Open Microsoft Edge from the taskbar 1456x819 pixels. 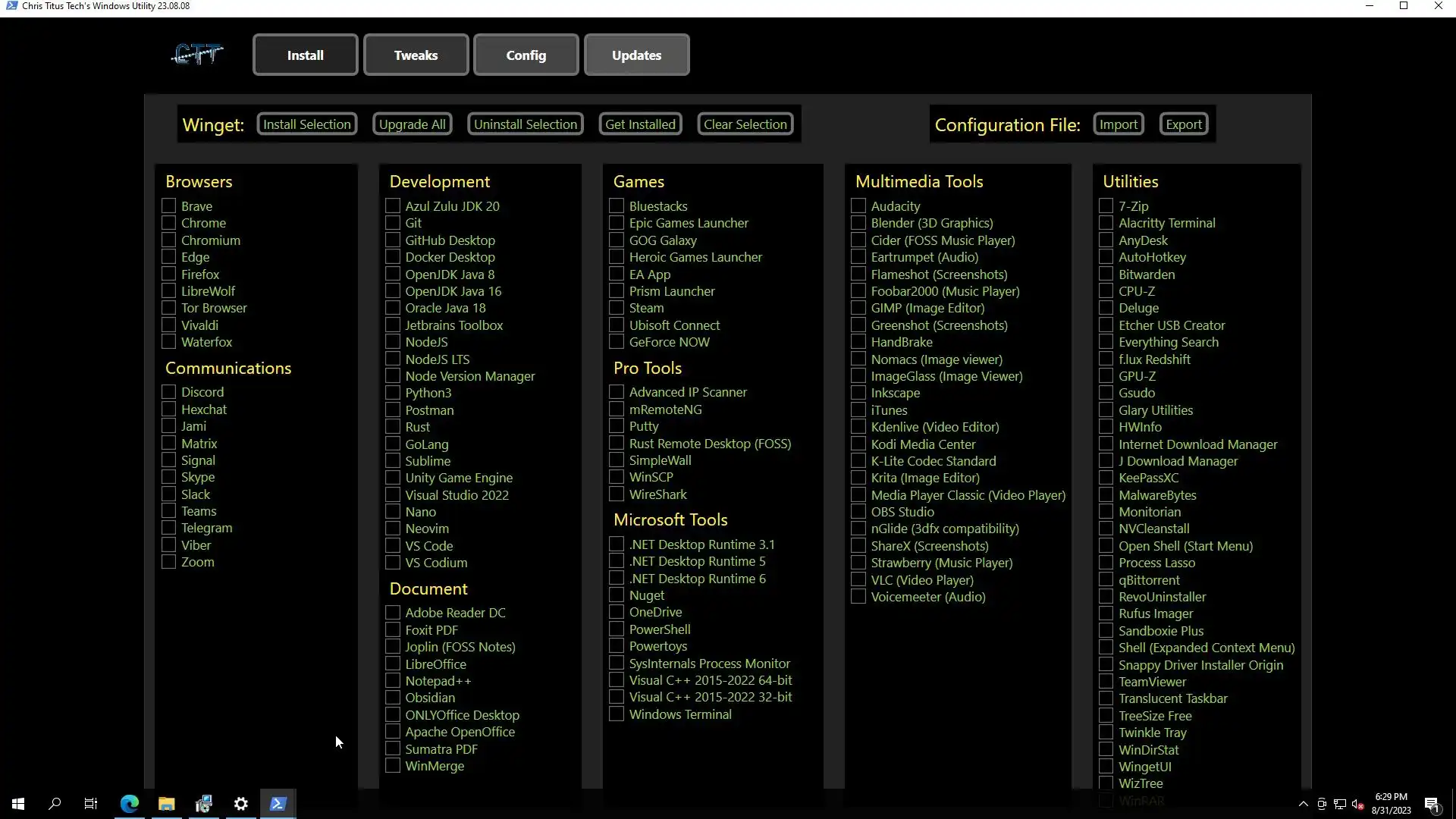point(130,804)
